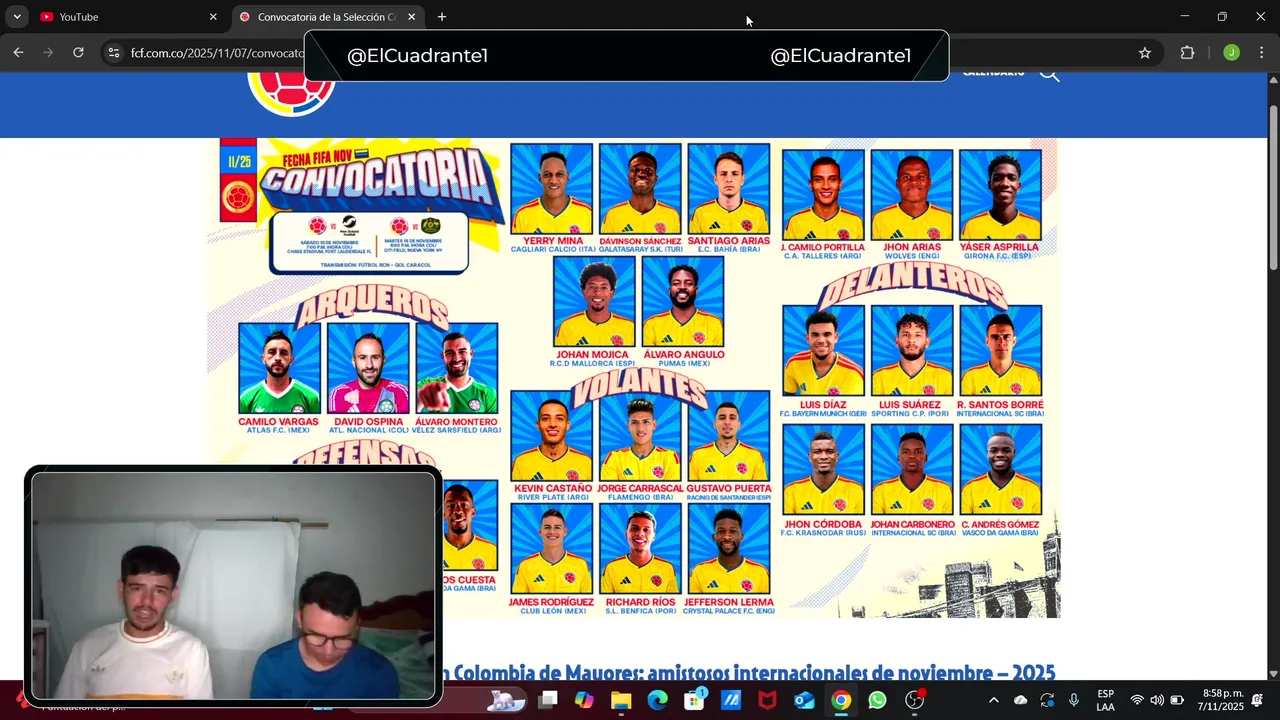Close the YouTube tab

[213, 17]
